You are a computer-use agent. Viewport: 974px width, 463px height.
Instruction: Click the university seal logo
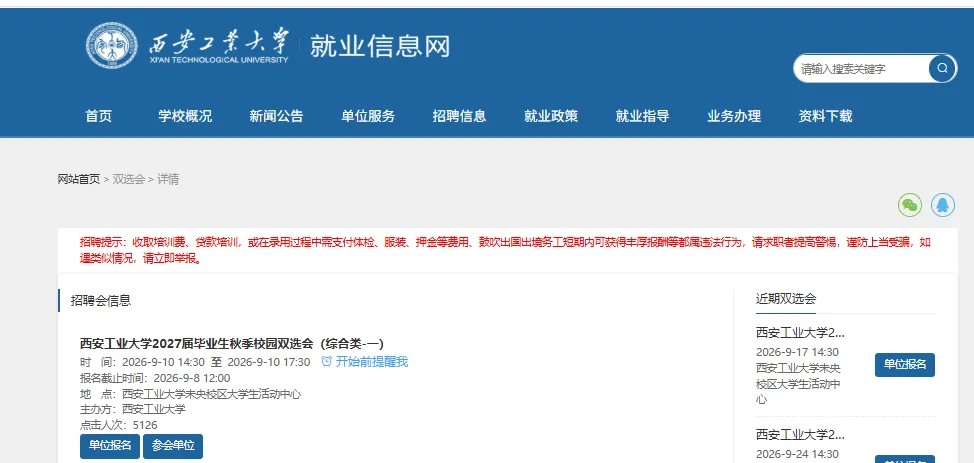point(112,46)
